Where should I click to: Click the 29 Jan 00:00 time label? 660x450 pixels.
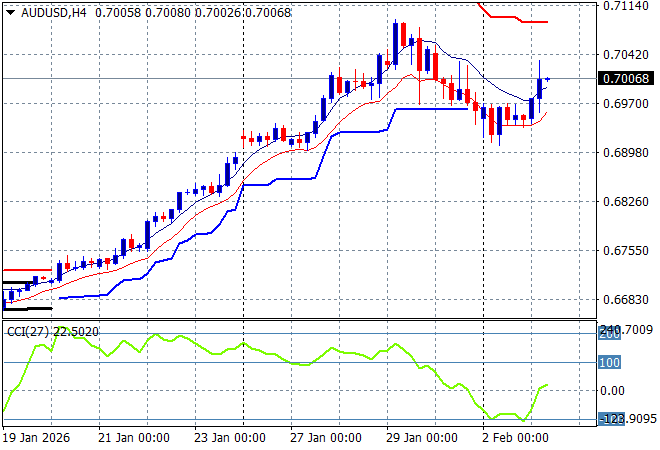pos(422,438)
